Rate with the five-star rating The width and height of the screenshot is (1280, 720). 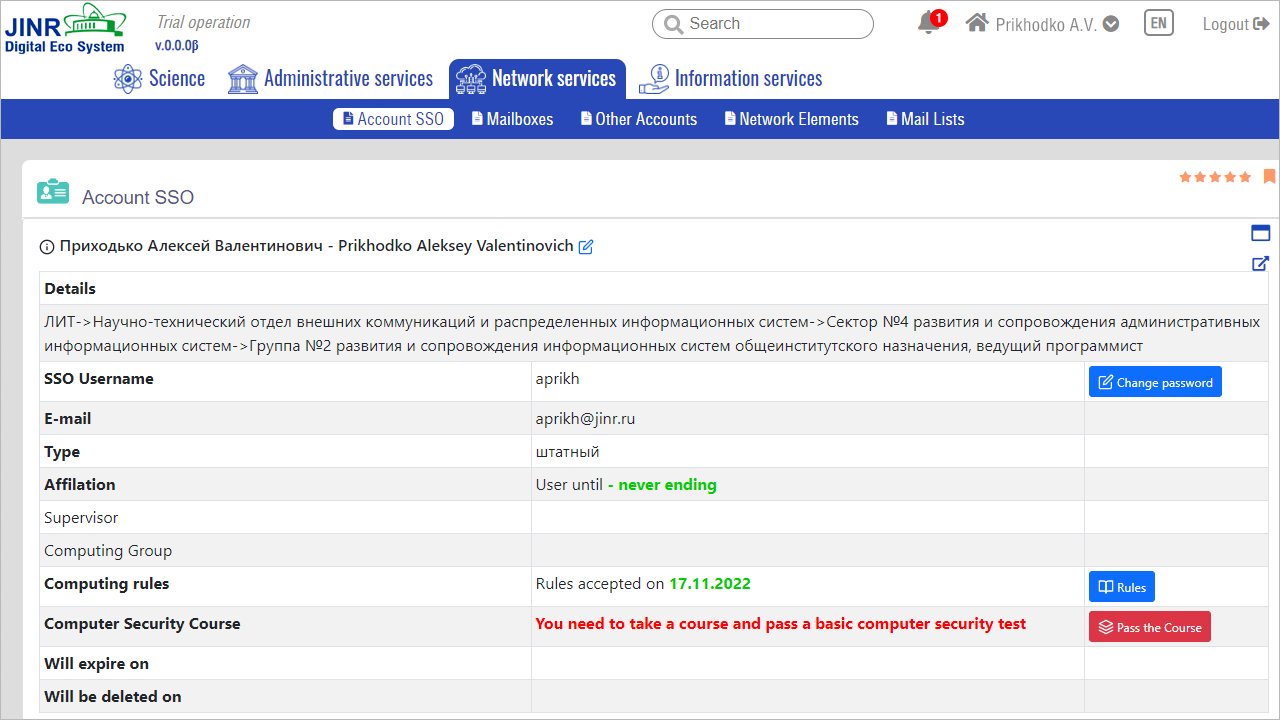(x=1215, y=177)
